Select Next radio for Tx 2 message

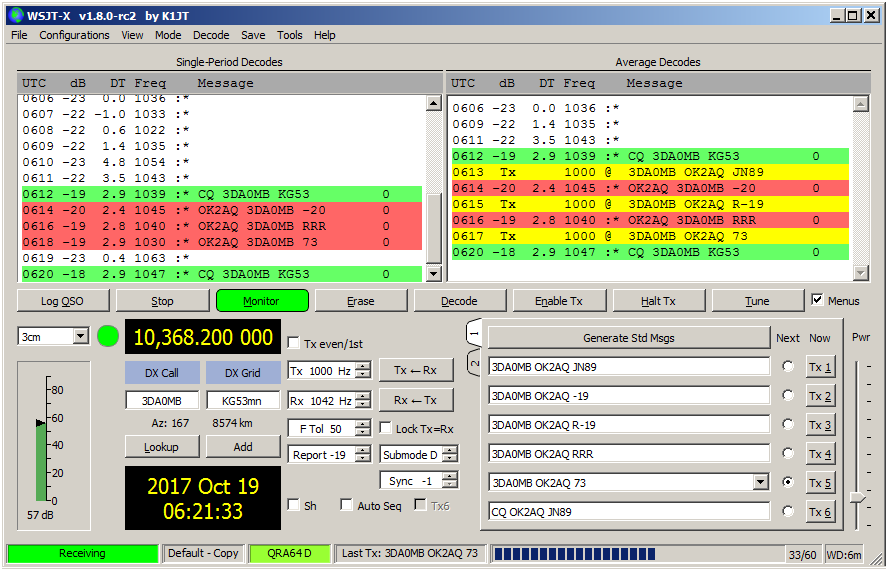787,395
